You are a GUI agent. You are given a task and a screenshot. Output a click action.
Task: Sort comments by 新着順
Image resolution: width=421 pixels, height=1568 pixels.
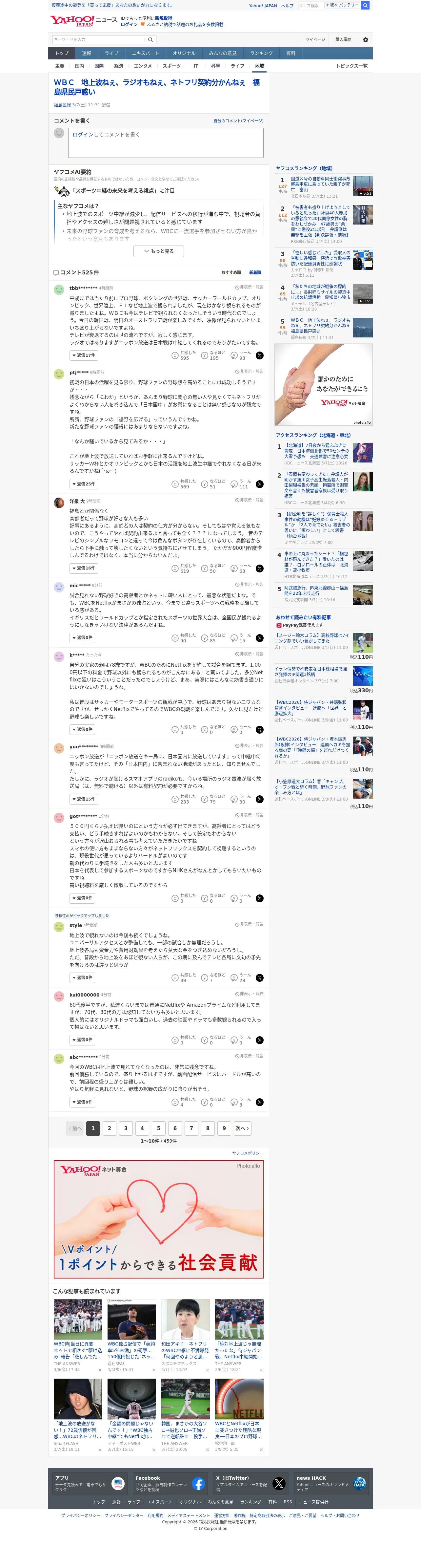click(255, 273)
